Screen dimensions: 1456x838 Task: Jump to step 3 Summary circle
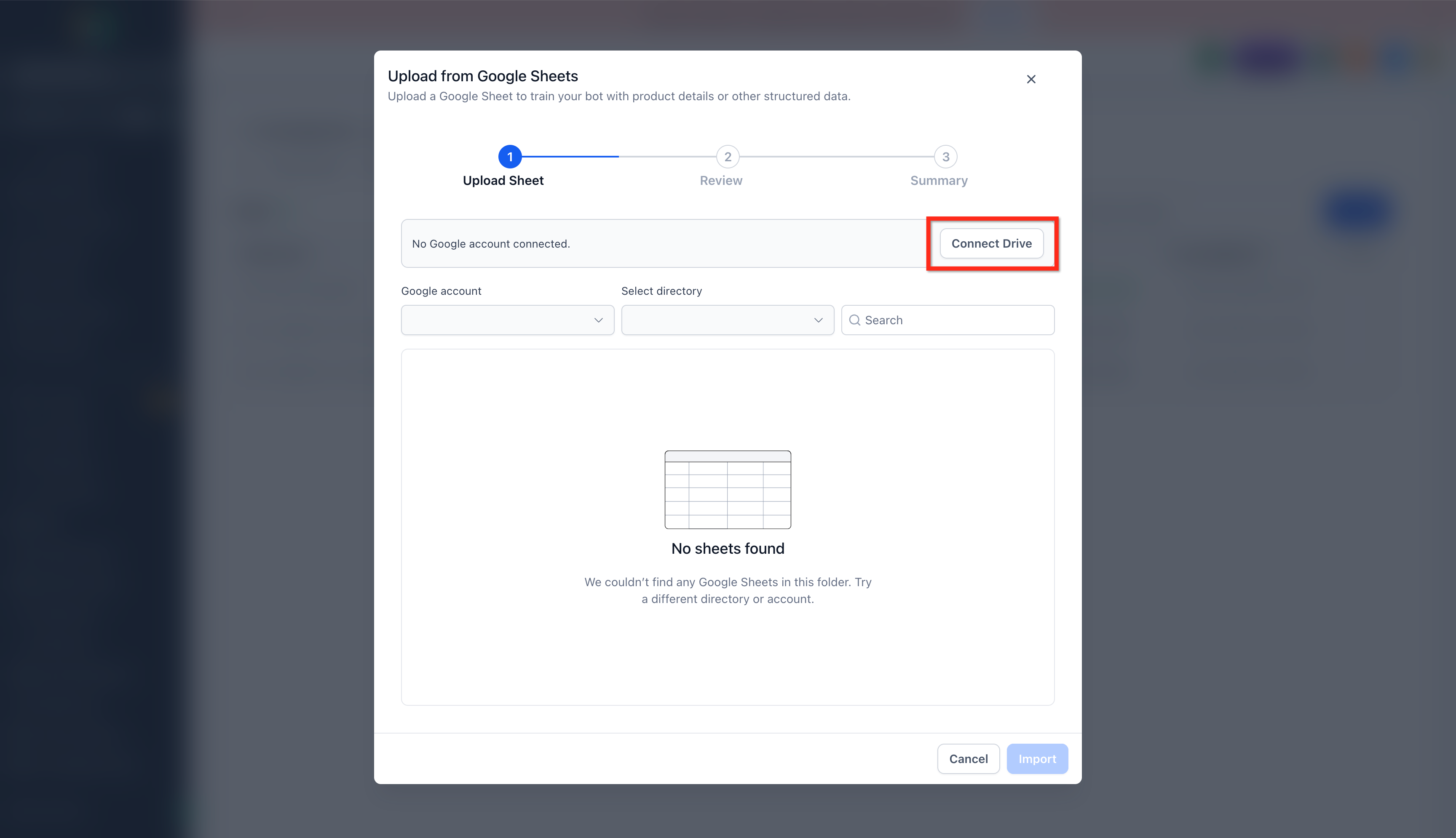[x=945, y=157]
